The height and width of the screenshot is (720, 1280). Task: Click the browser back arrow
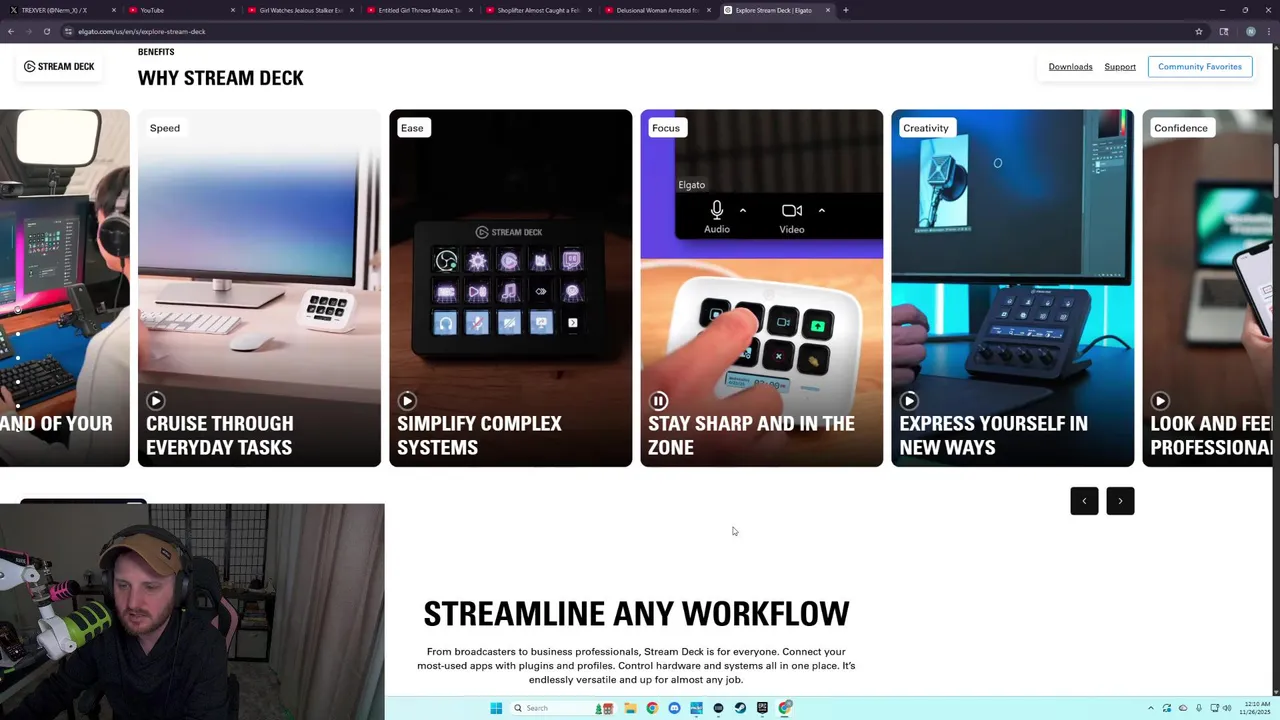pyautogui.click(x=11, y=31)
